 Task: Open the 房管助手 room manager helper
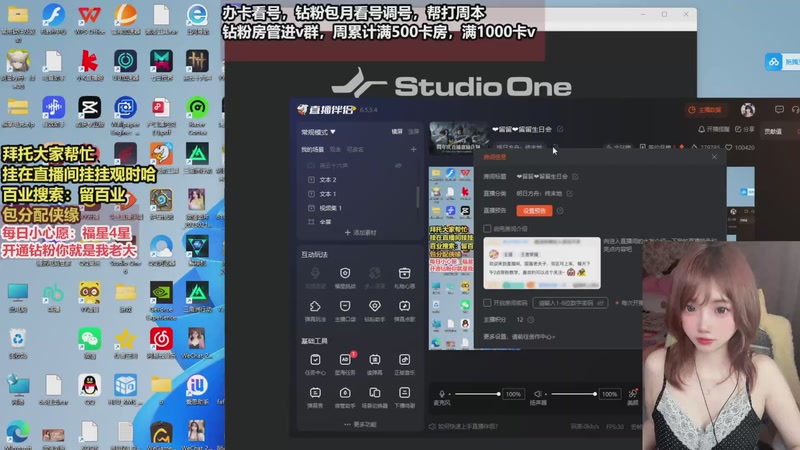345,397
